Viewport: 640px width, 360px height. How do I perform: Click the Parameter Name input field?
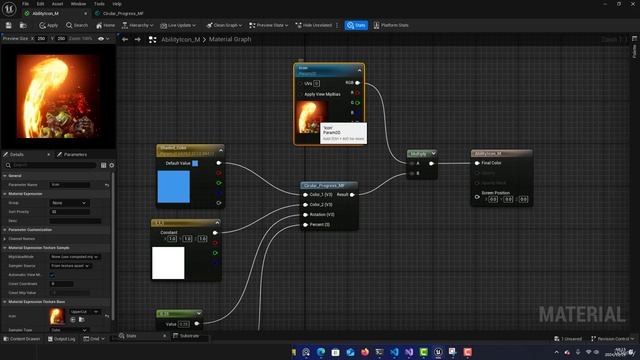point(70,185)
